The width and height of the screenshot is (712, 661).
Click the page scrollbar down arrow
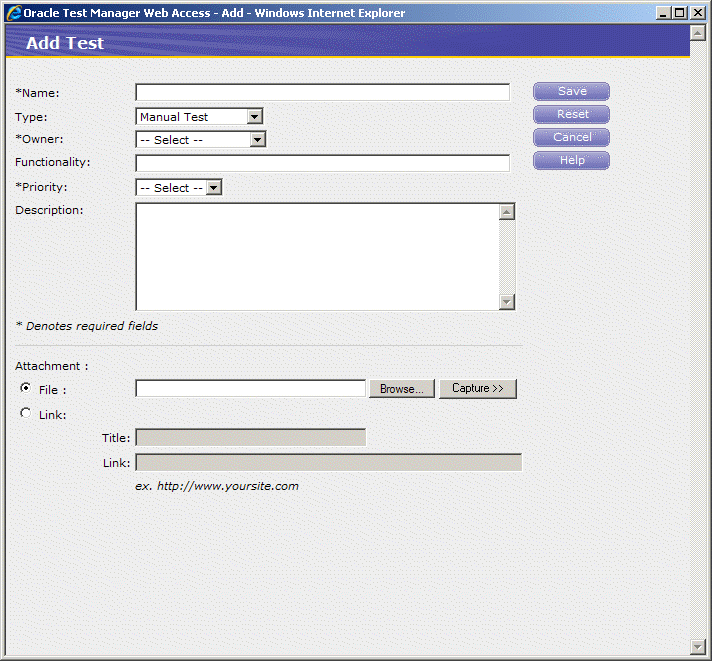(x=697, y=646)
